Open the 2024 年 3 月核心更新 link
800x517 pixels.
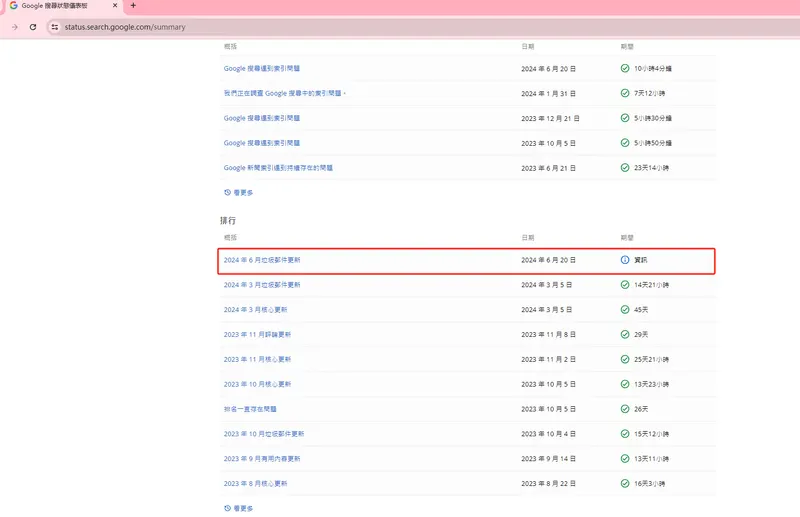point(256,310)
